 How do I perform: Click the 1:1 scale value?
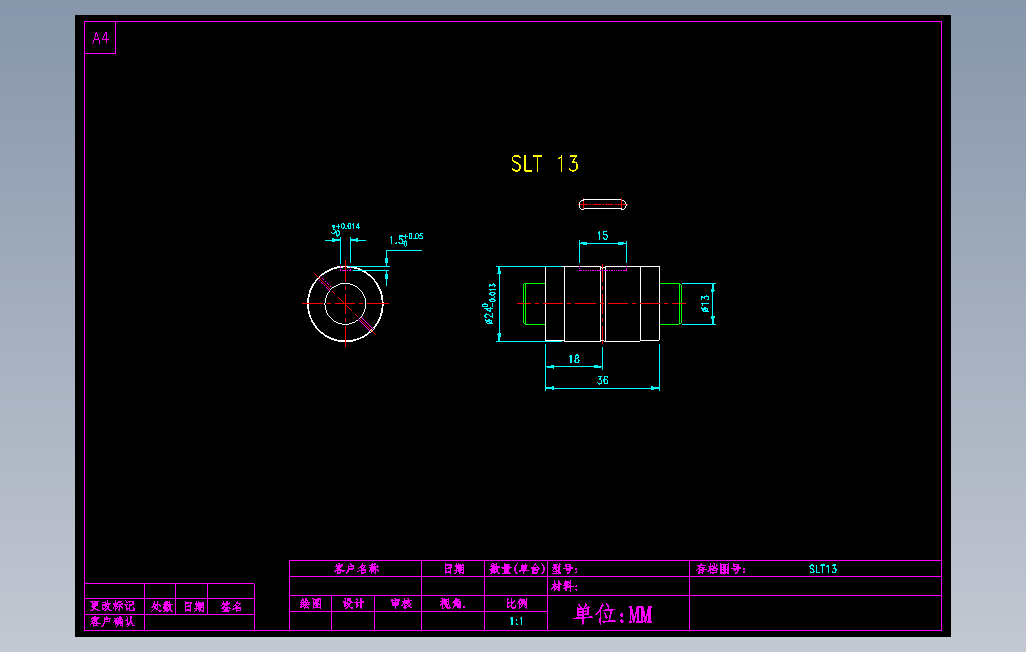coord(516,621)
